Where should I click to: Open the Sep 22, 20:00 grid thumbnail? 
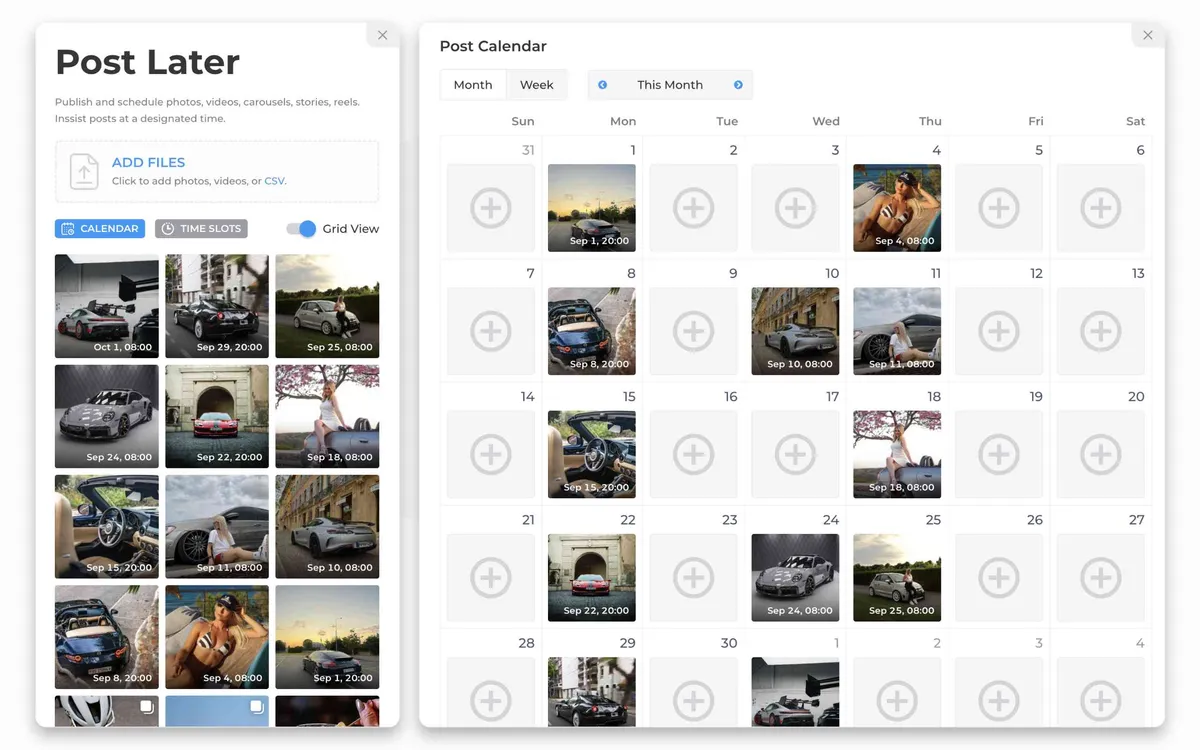[217, 416]
